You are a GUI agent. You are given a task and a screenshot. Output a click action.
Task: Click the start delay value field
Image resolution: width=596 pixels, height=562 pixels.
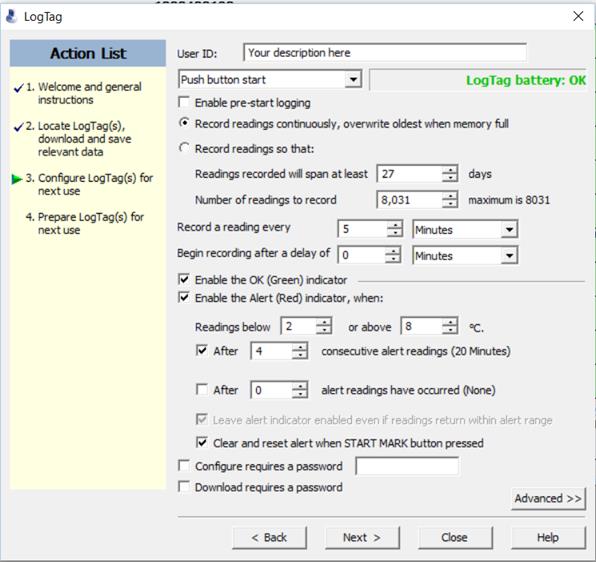361,255
